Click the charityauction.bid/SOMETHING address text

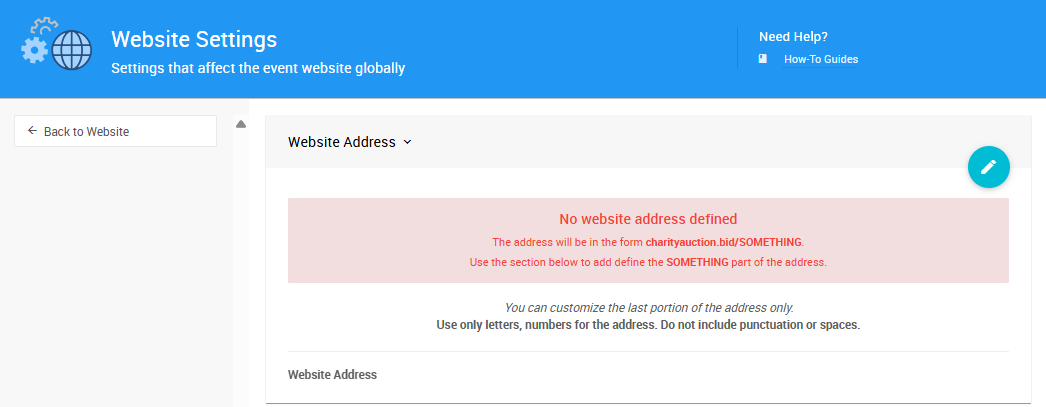point(724,242)
